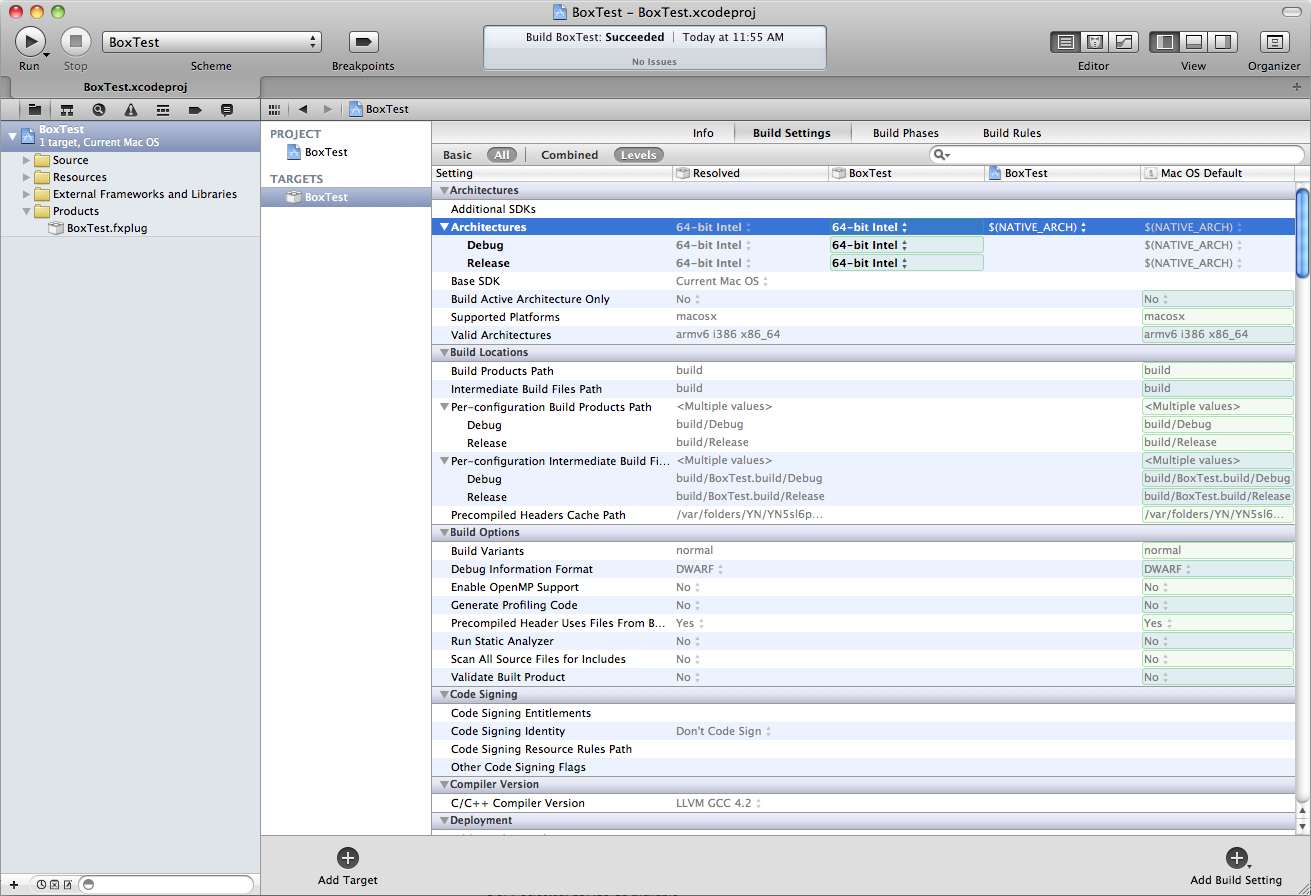
Task: Toggle the Breakpoints button
Action: coord(363,42)
